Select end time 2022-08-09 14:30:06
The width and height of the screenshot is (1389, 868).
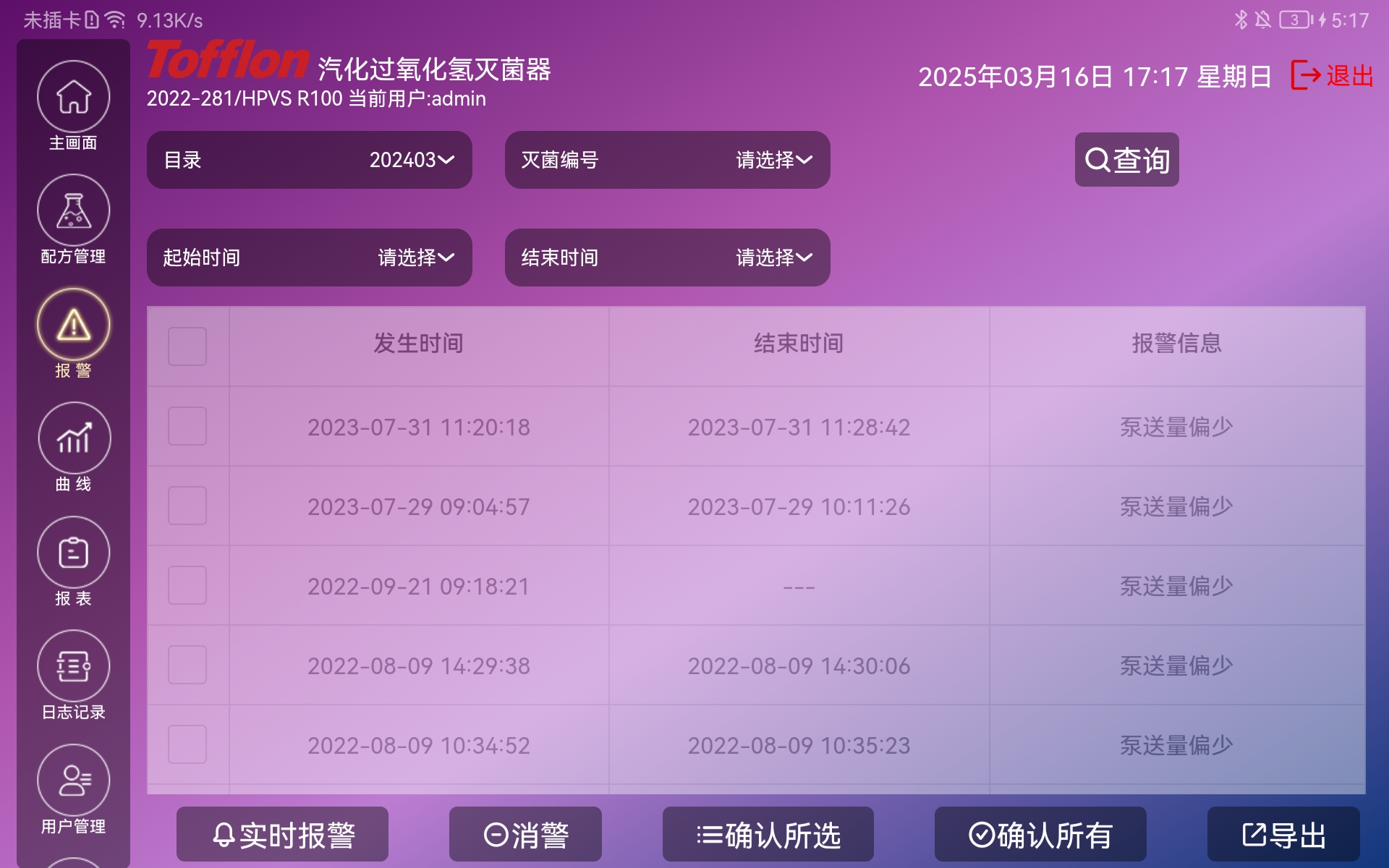799,665
